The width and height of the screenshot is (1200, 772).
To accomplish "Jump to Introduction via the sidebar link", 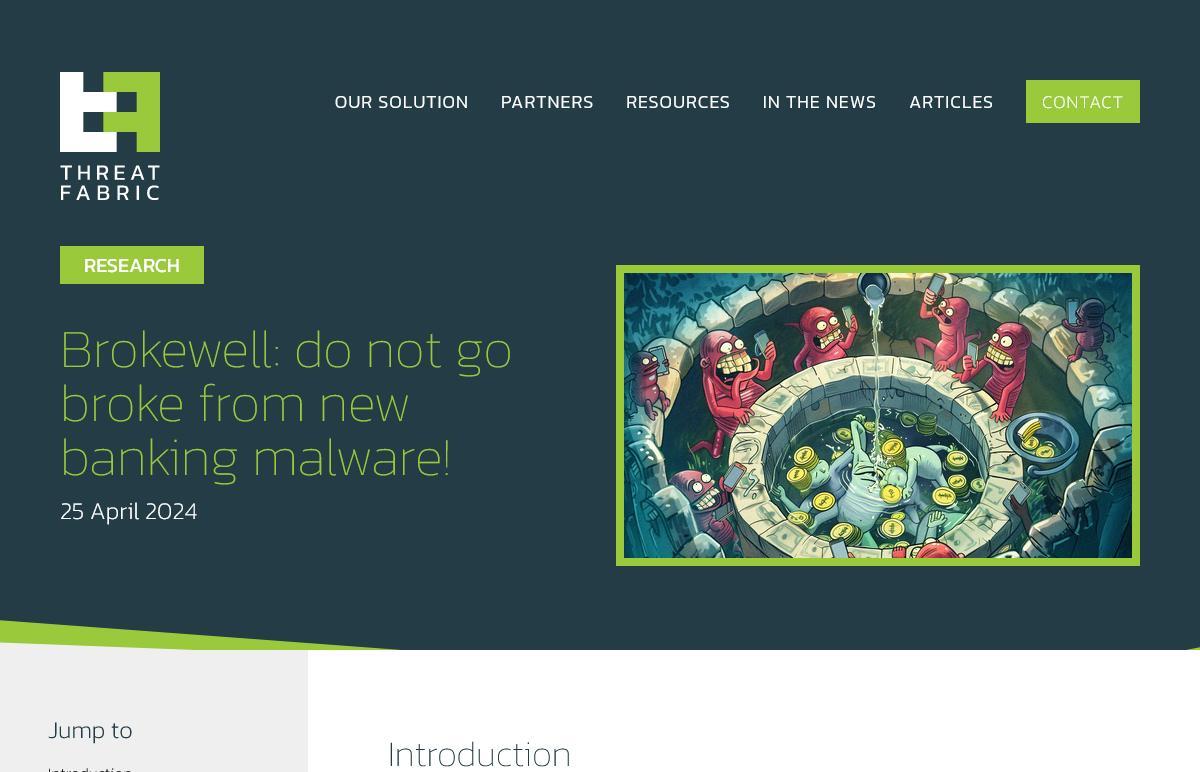I will (90, 768).
